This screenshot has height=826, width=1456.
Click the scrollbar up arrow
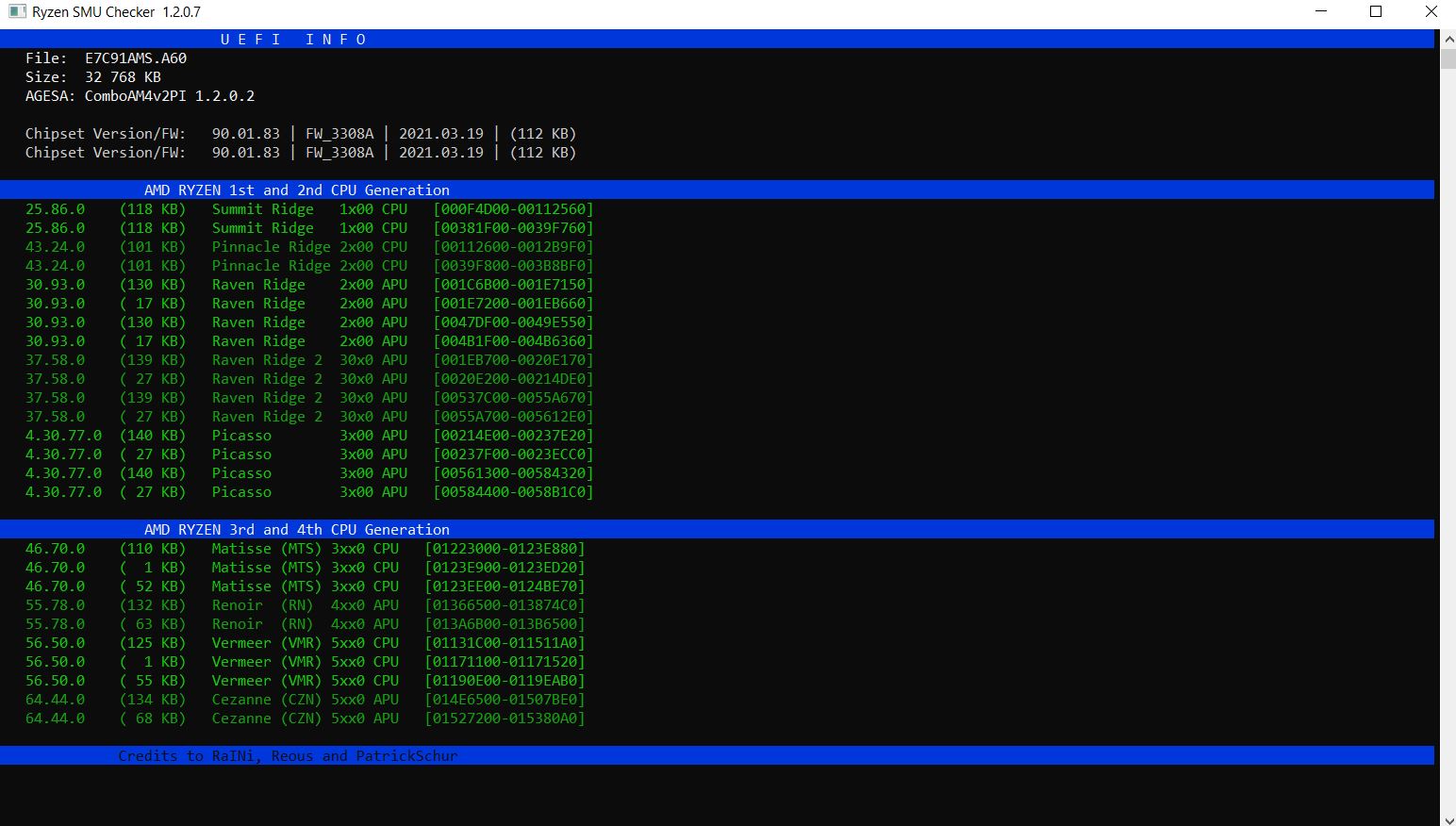click(1448, 39)
